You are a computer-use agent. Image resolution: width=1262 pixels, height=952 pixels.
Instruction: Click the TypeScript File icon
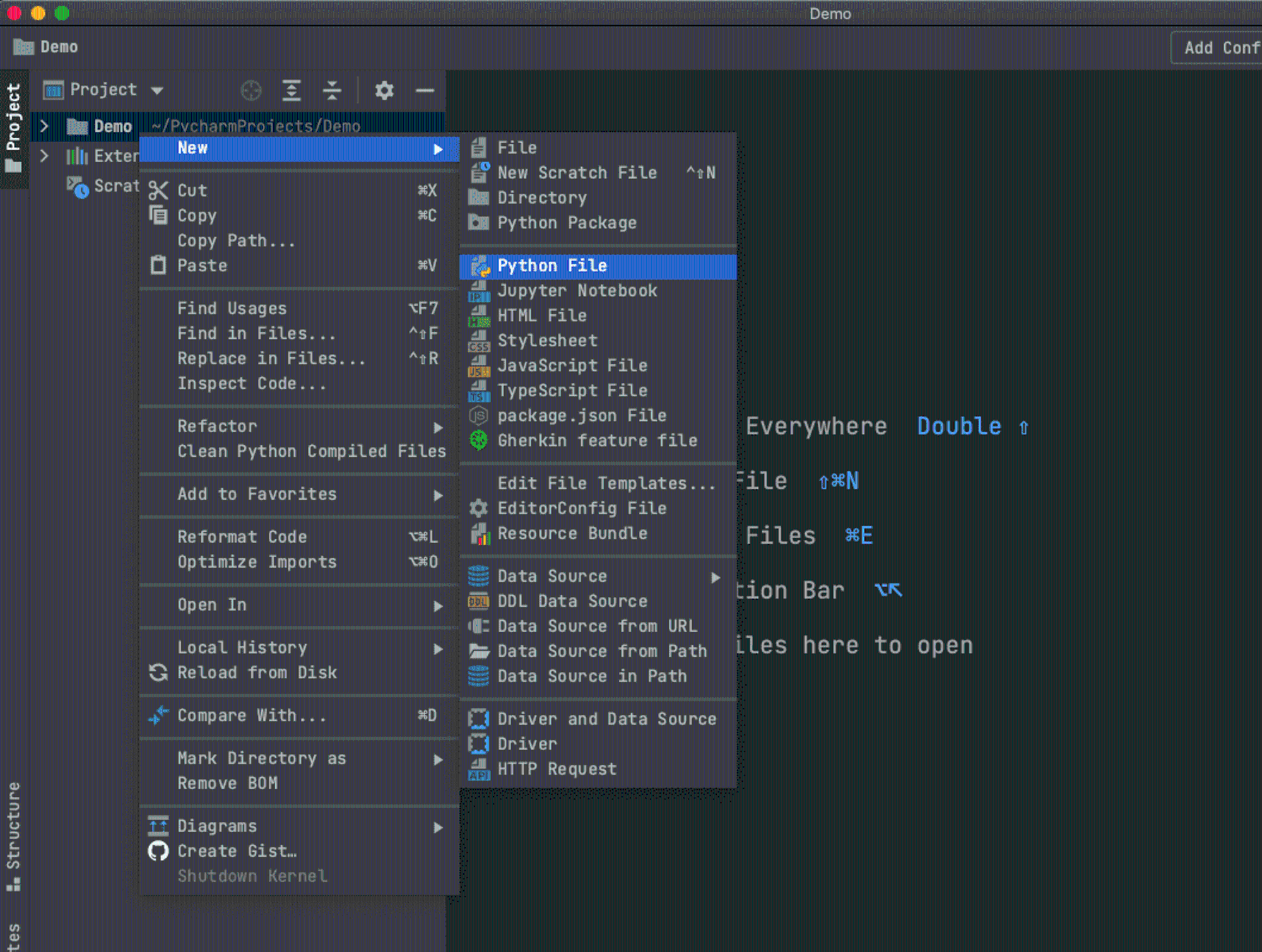[x=480, y=391]
